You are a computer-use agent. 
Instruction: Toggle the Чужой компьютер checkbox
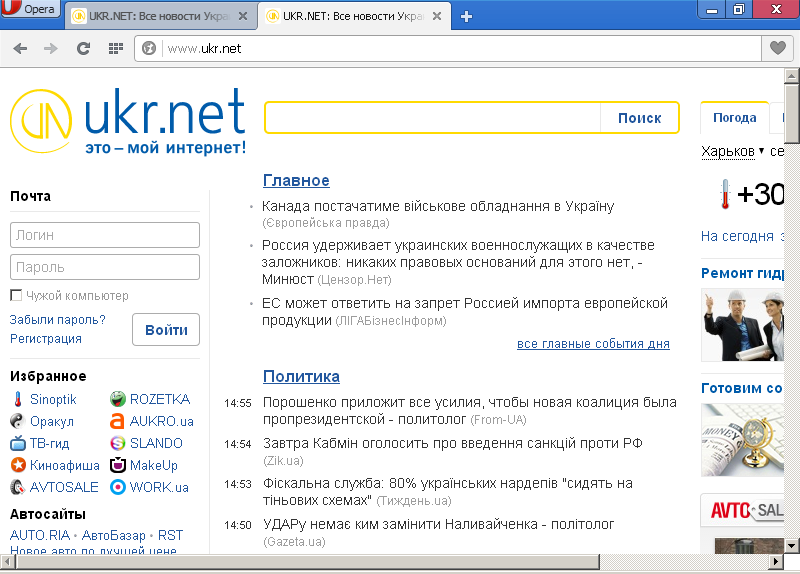(x=16, y=295)
